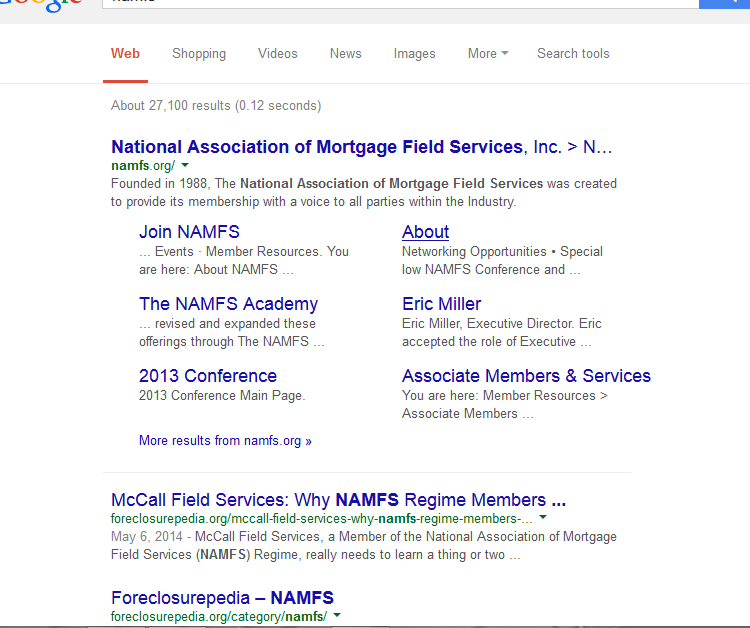Image resolution: width=750 pixels, height=628 pixels.
Task: Open Foreclosurepedia – NAMFS result title
Action: coord(222,598)
